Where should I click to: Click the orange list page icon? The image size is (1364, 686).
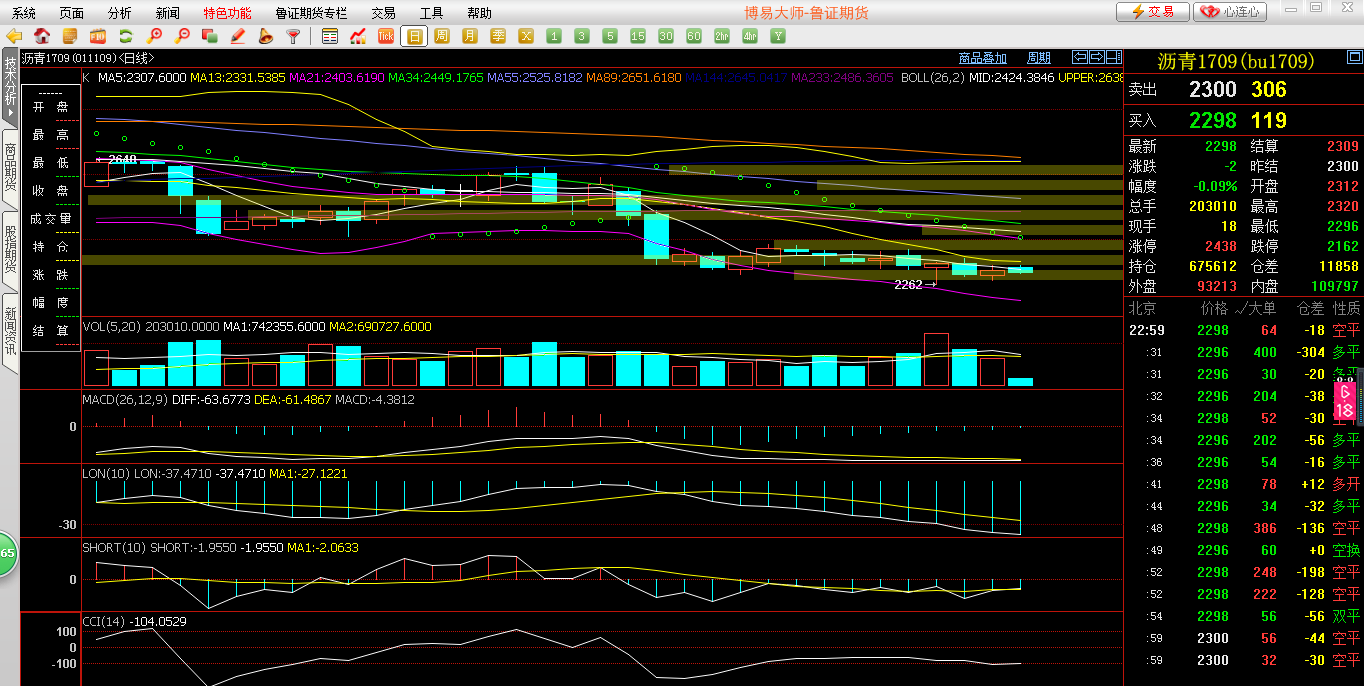point(71,36)
